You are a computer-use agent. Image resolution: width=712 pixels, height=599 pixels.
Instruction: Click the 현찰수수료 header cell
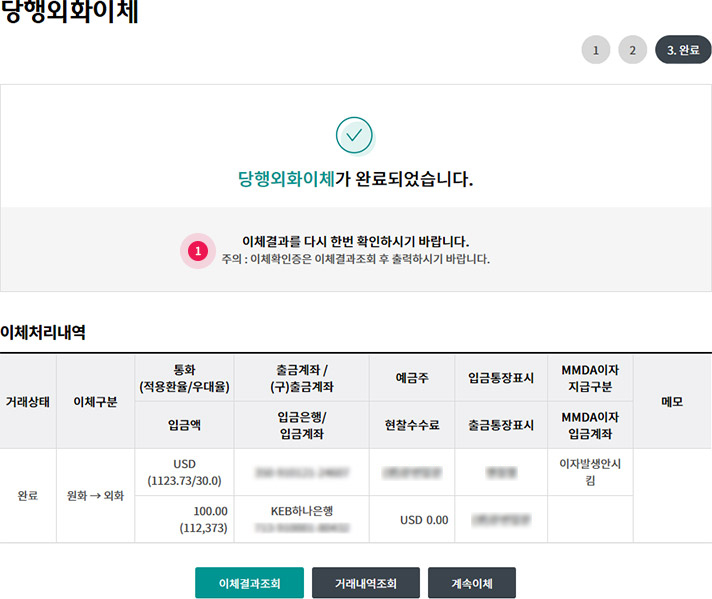tap(412, 425)
